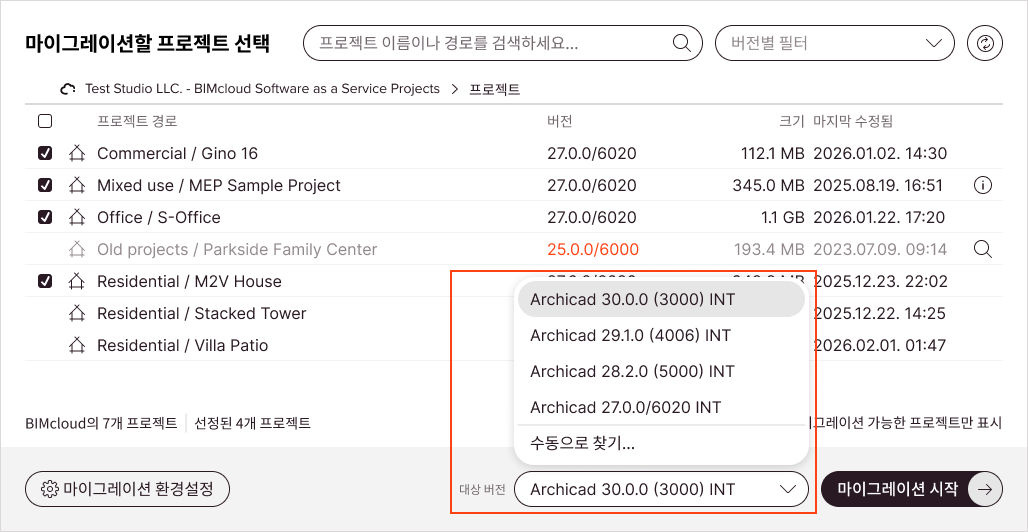Open info icon for MEP Sample Project
1028x532 pixels.
[x=982, y=186]
